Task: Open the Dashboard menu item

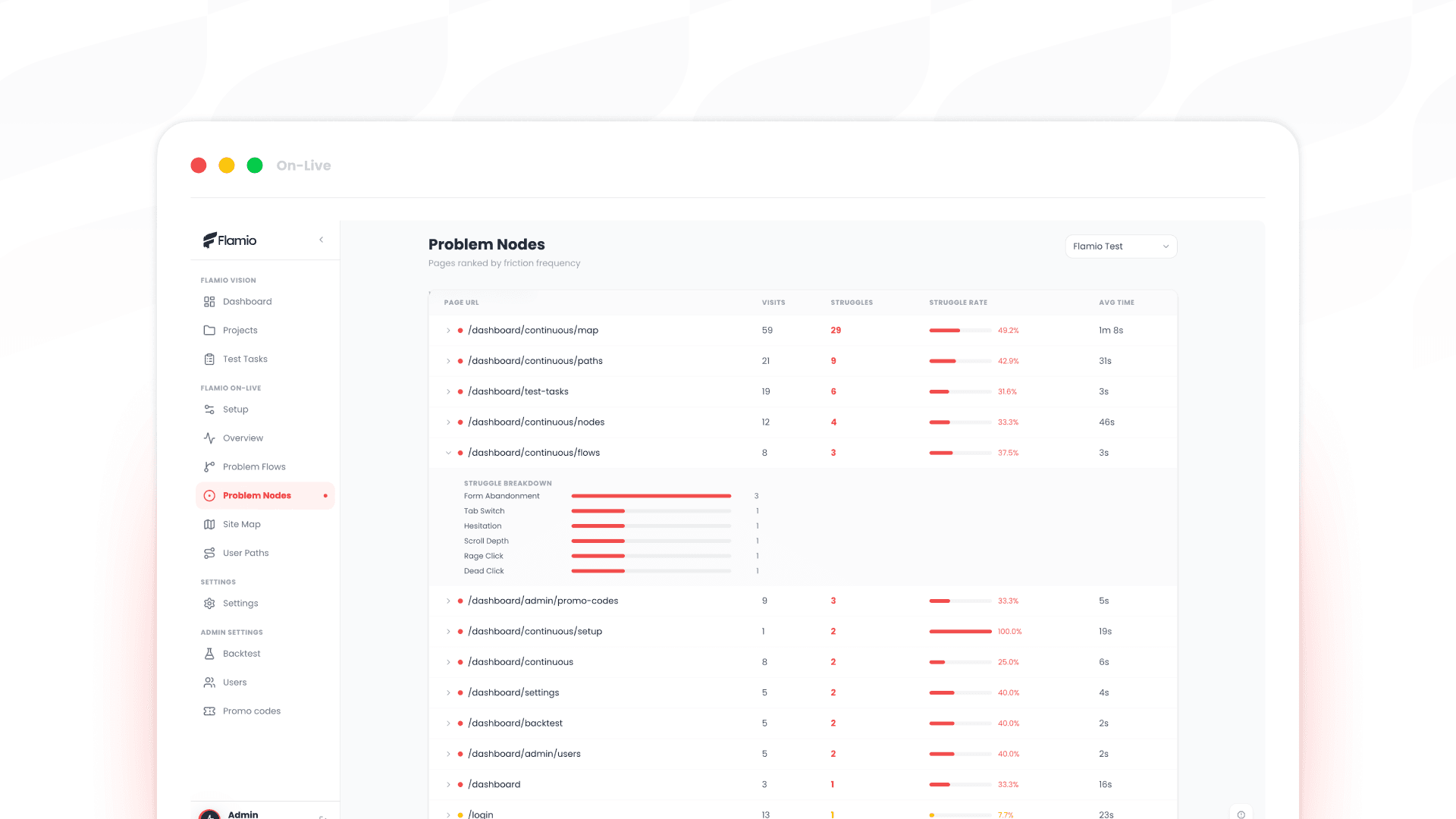Action: coord(265,302)
